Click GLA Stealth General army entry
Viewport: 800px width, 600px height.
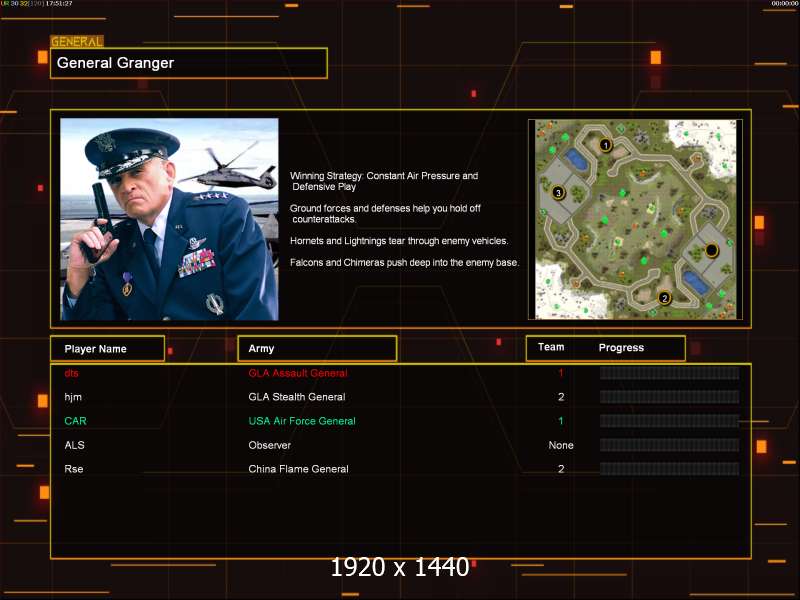click(297, 397)
